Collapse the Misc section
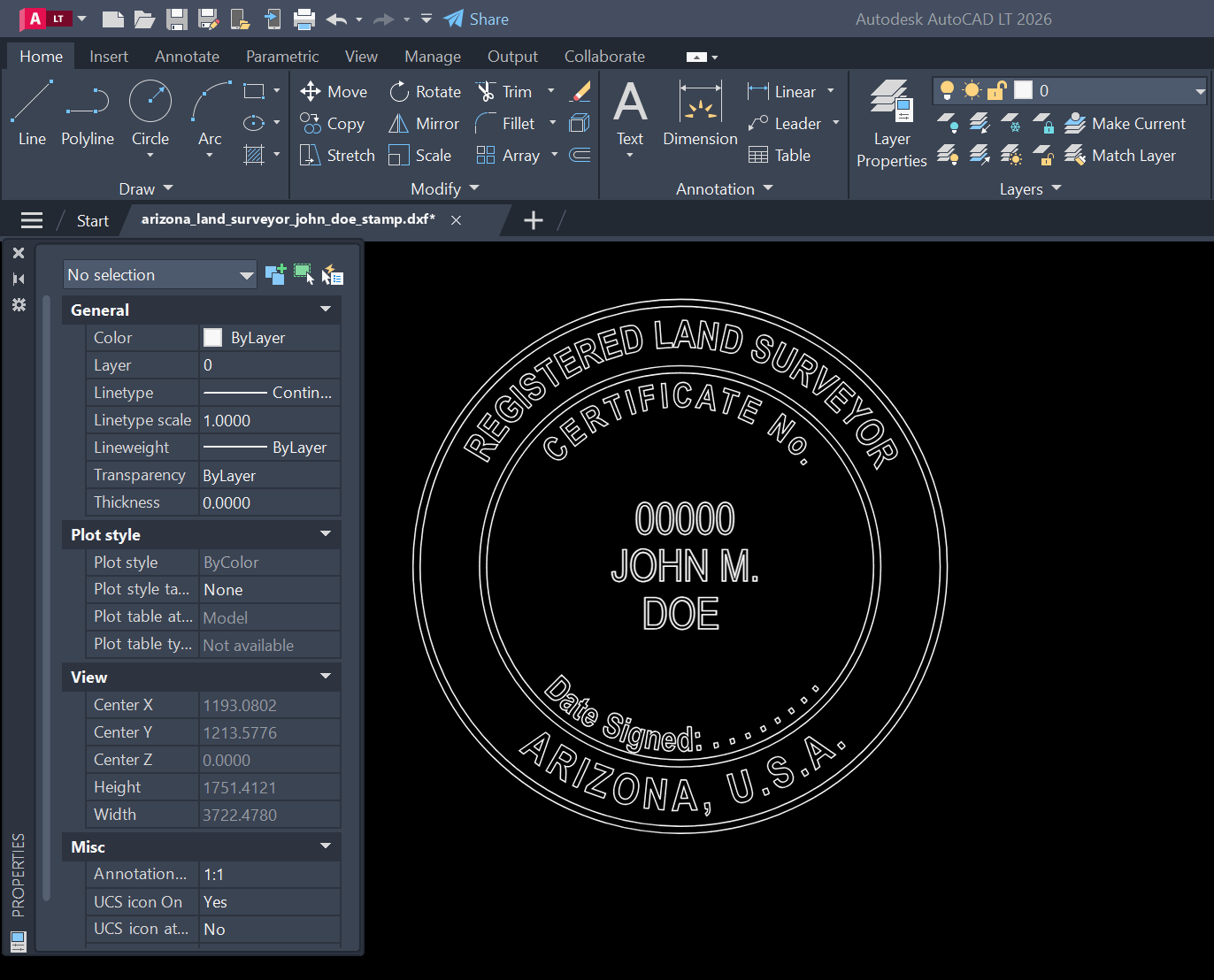1214x980 pixels. 326,846
